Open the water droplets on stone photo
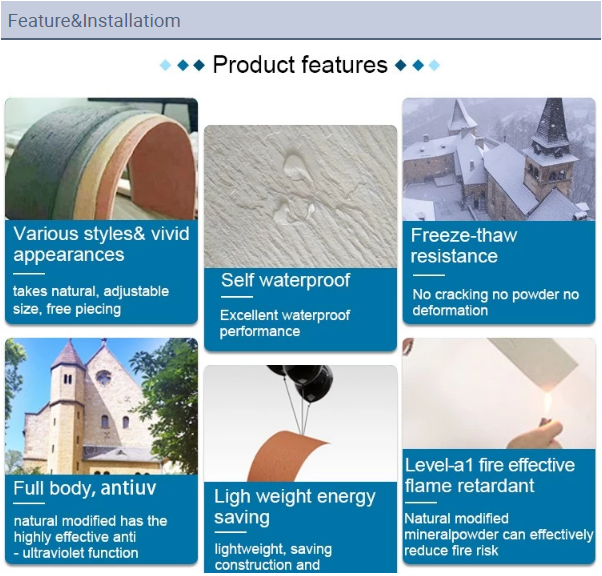 tap(300, 196)
